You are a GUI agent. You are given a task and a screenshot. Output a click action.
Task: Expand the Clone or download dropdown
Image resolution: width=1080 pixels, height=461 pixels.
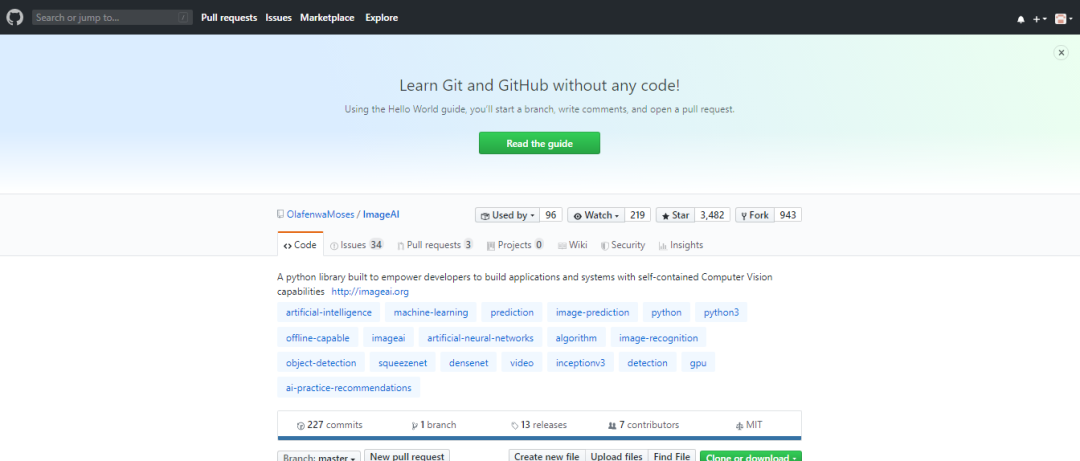751,456
